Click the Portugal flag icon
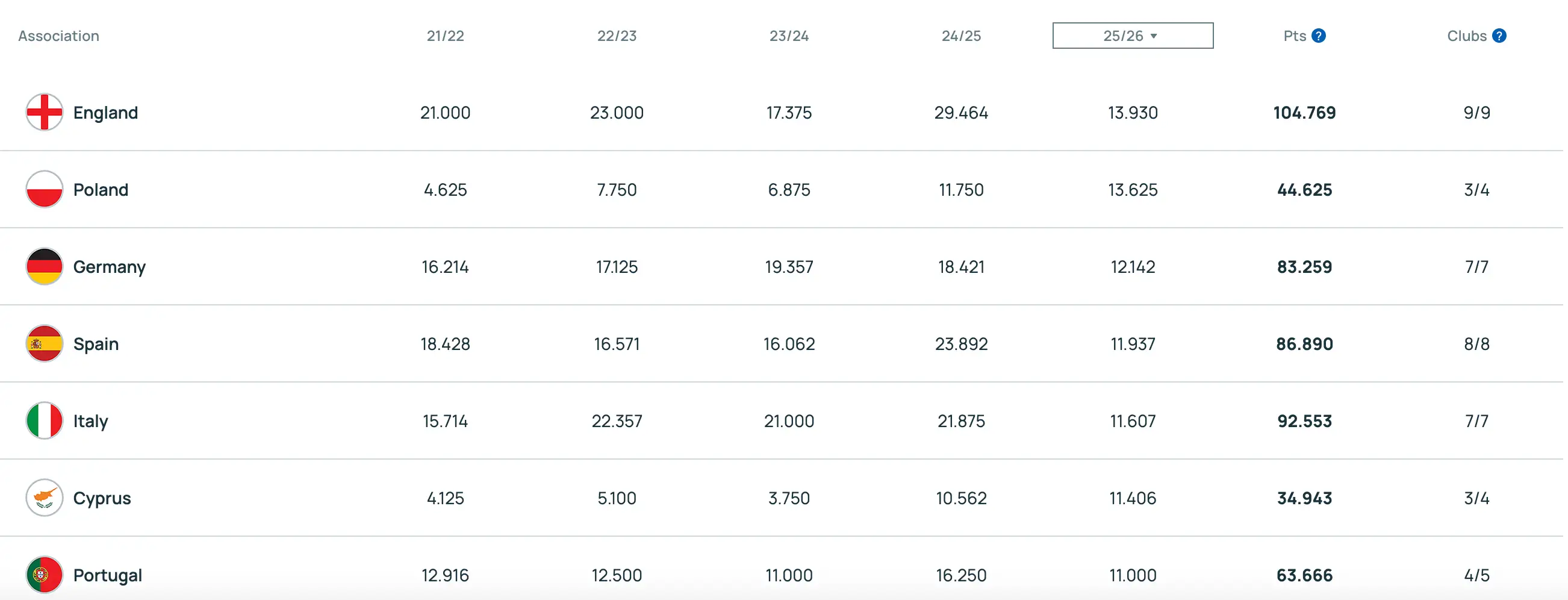This screenshot has width=1568, height=600. pyautogui.click(x=45, y=575)
